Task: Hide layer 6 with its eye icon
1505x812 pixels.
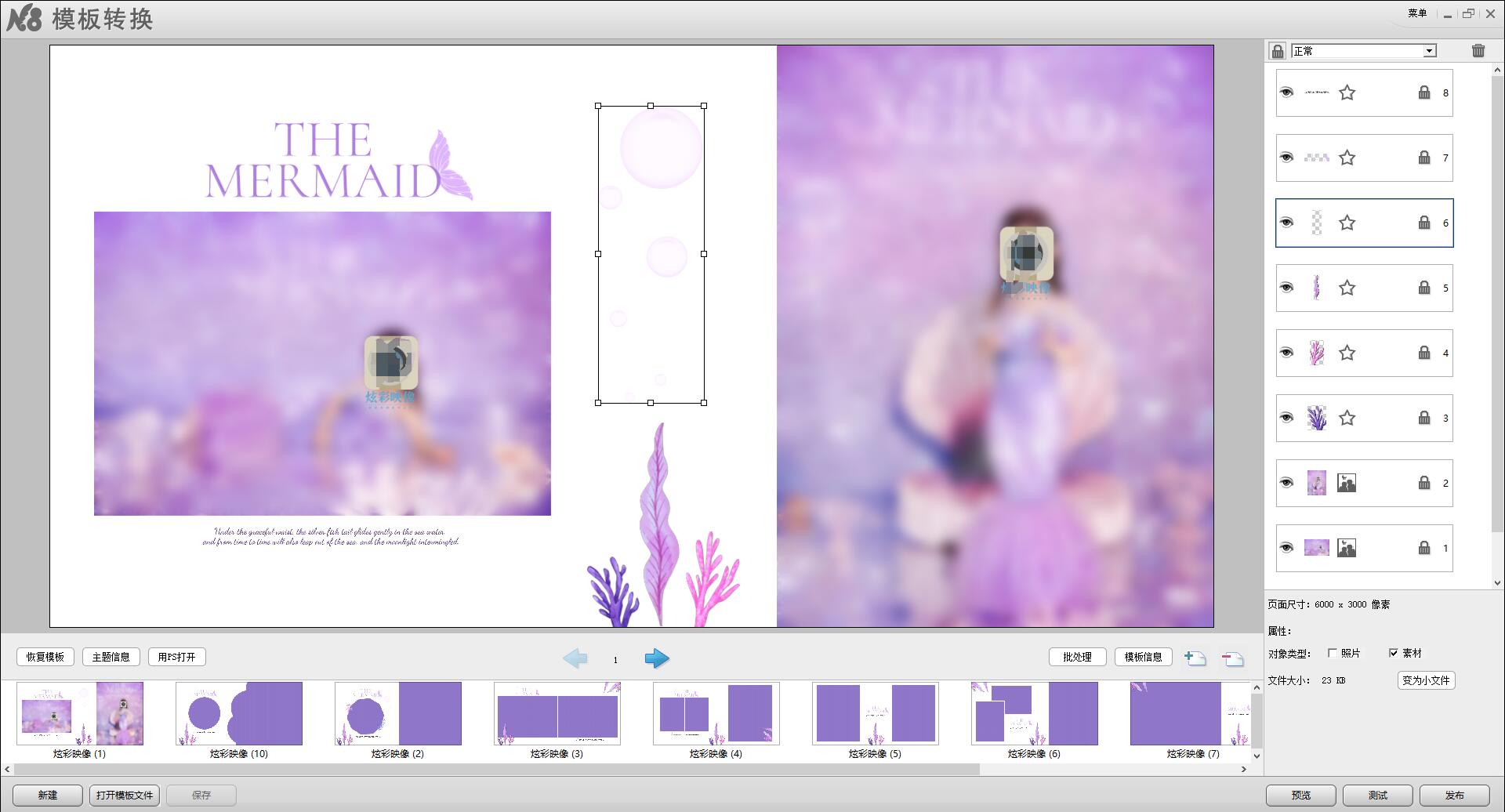Action: (1286, 223)
